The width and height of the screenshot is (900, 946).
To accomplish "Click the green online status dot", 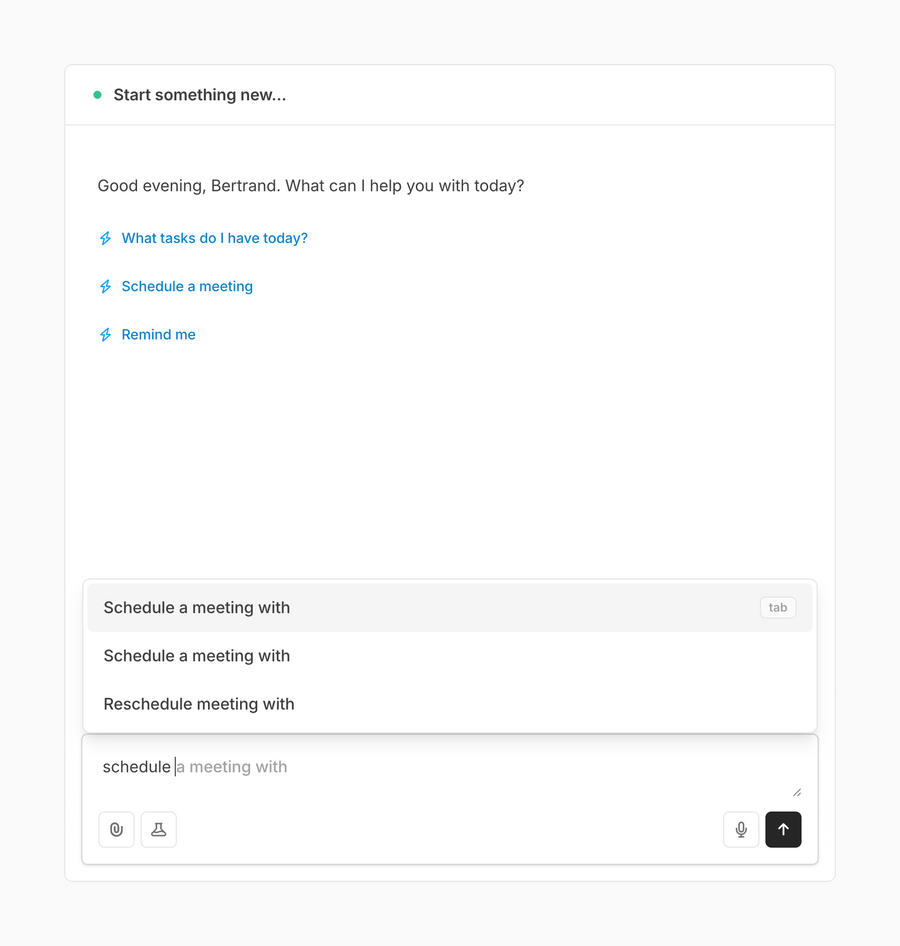I will coord(96,93).
